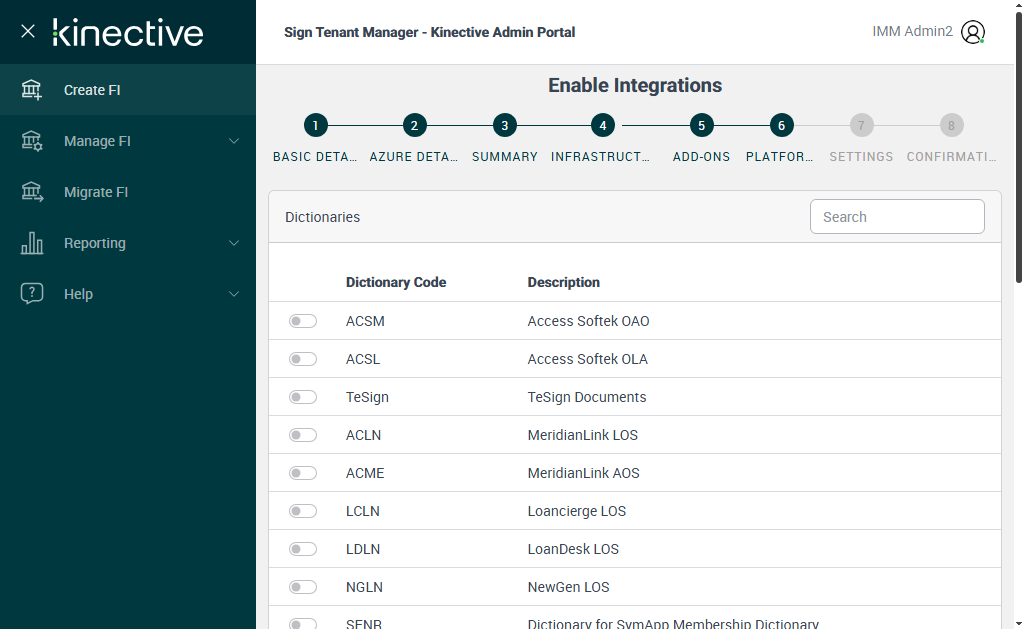Switch on the LCLN Loancierge LOS toggle
The image size is (1024, 629).
[x=303, y=511]
